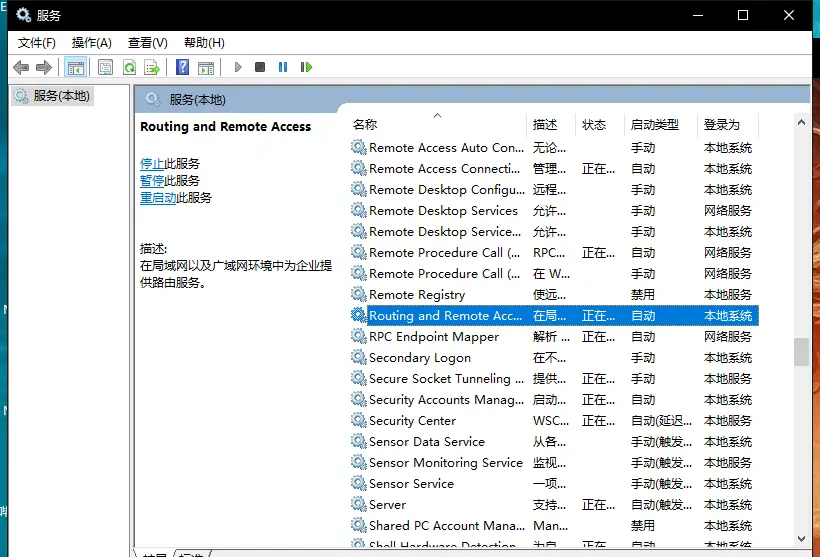Click gear icon of Sensor Service row
The image size is (820, 557).
358,483
